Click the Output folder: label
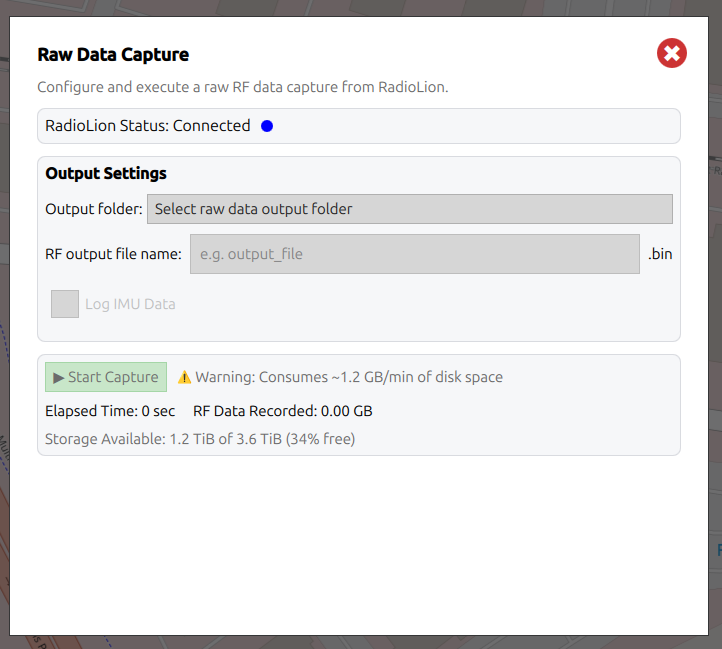Viewport: 722px width, 649px height. [94, 209]
